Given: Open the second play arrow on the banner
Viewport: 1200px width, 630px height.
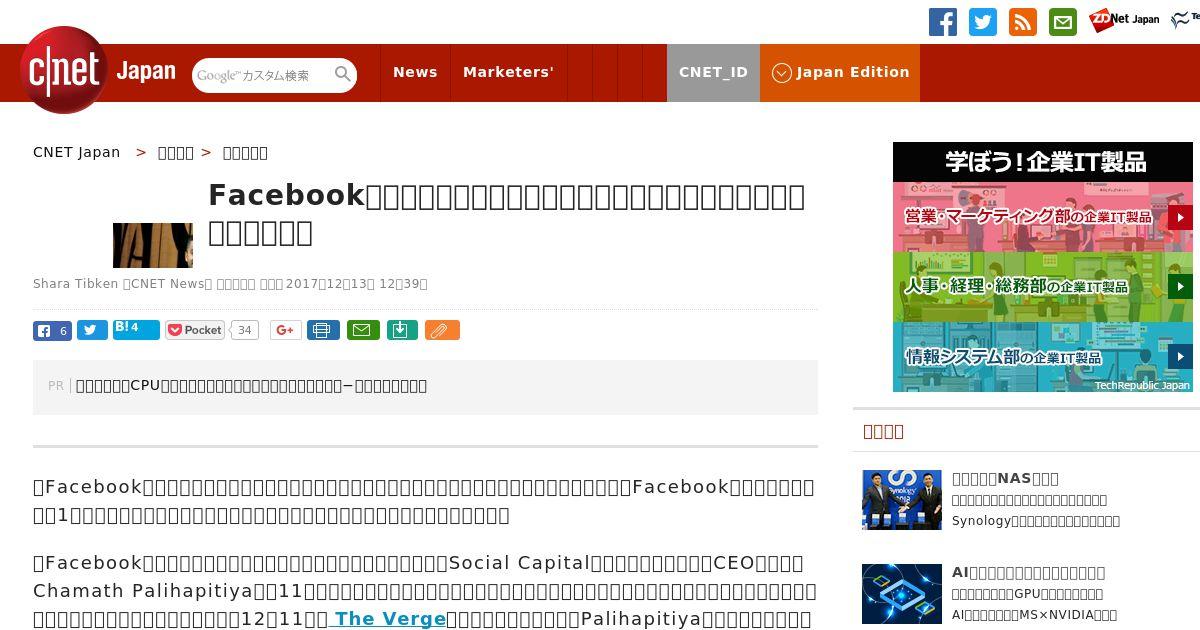Looking at the screenshot, I should tap(1180, 287).
